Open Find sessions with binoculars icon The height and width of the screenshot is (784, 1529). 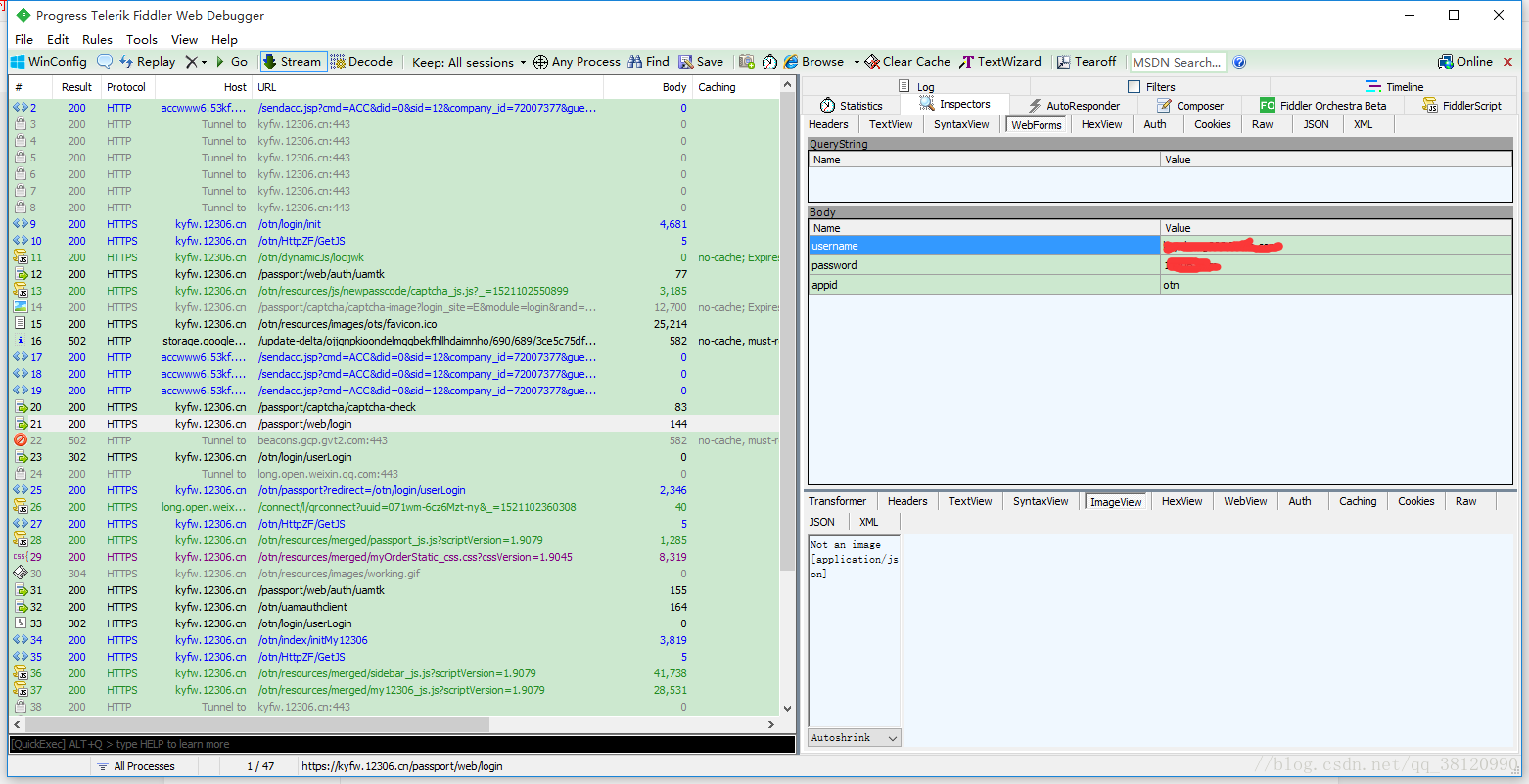coord(649,62)
